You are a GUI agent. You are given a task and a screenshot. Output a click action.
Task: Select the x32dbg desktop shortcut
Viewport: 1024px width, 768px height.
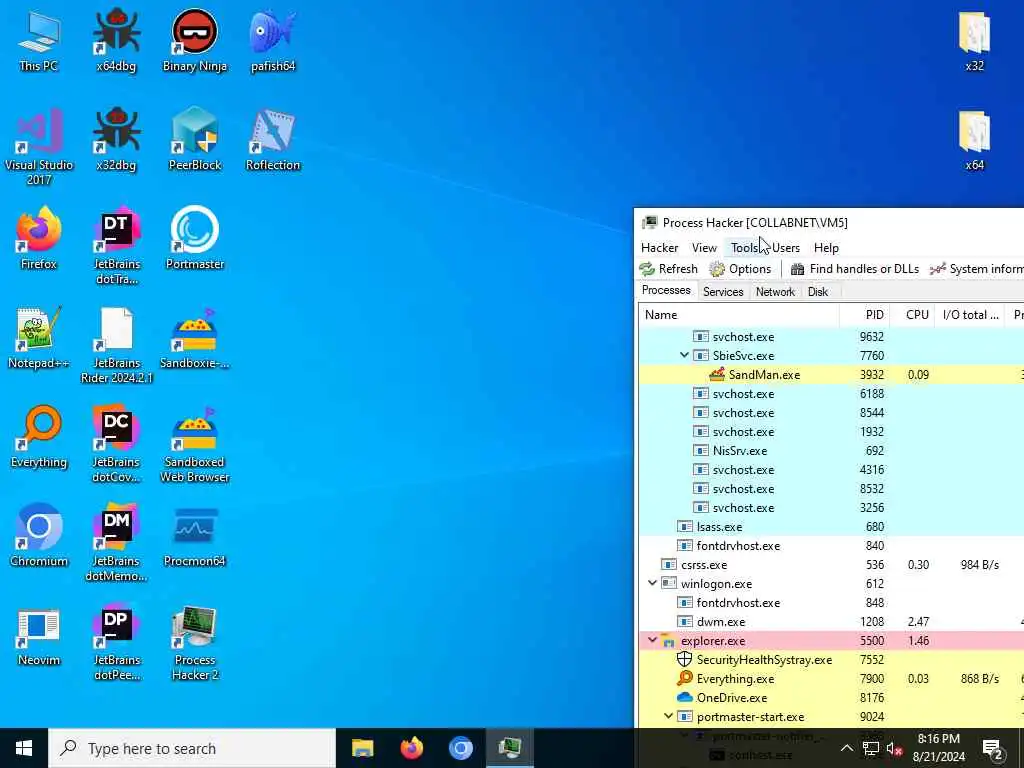click(116, 140)
